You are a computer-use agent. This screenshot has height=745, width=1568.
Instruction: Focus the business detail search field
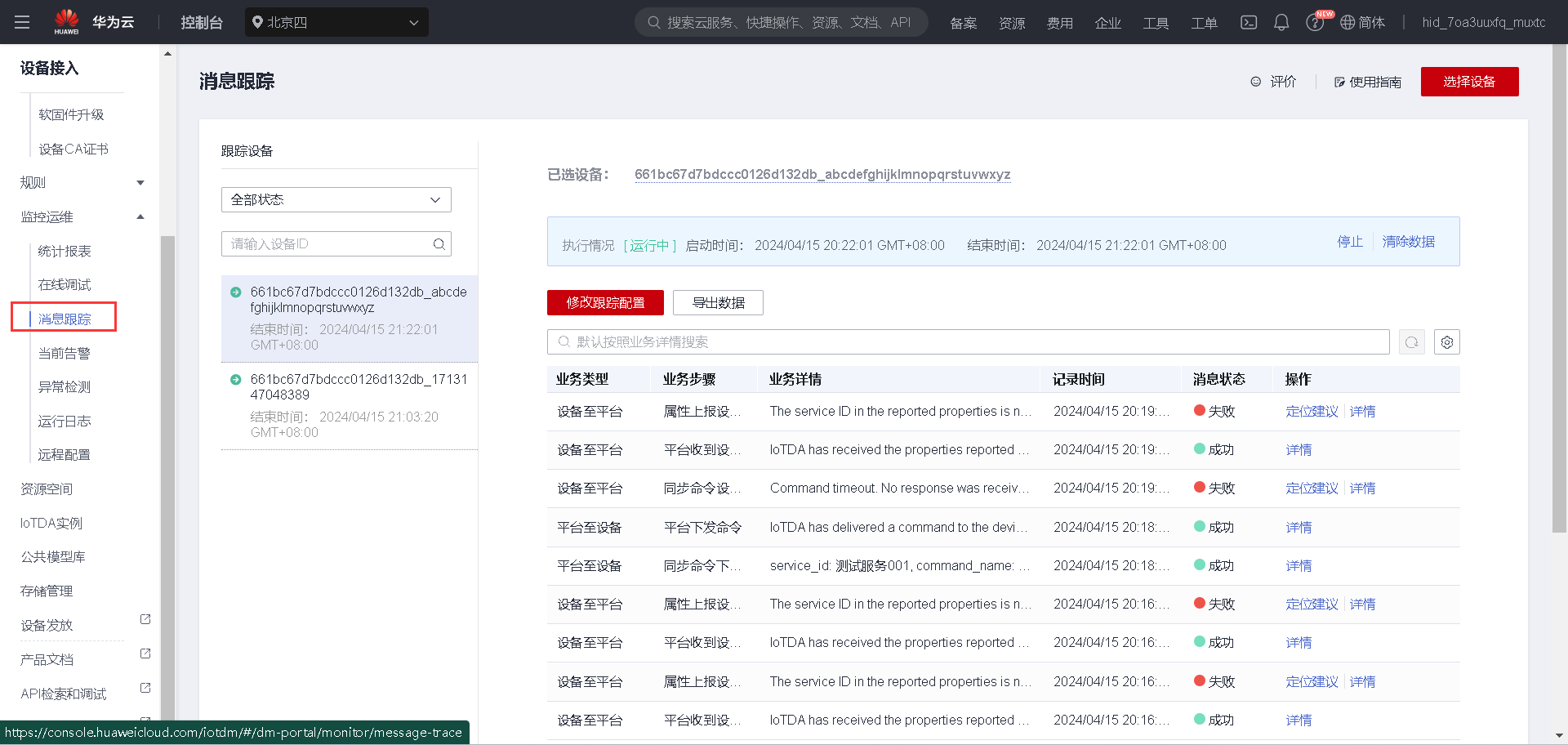[968, 342]
